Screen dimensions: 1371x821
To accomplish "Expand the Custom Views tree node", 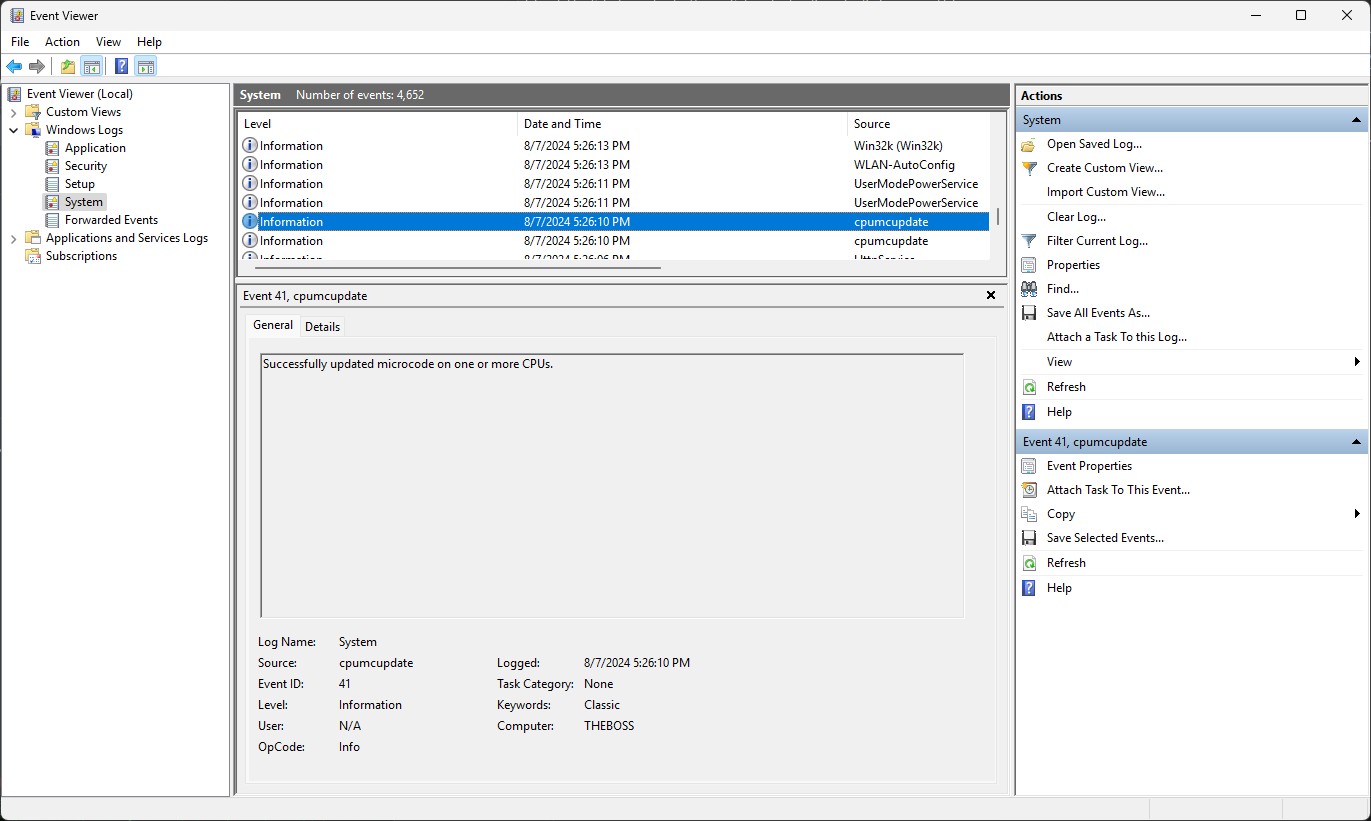I will pyautogui.click(x=13, y=112).
